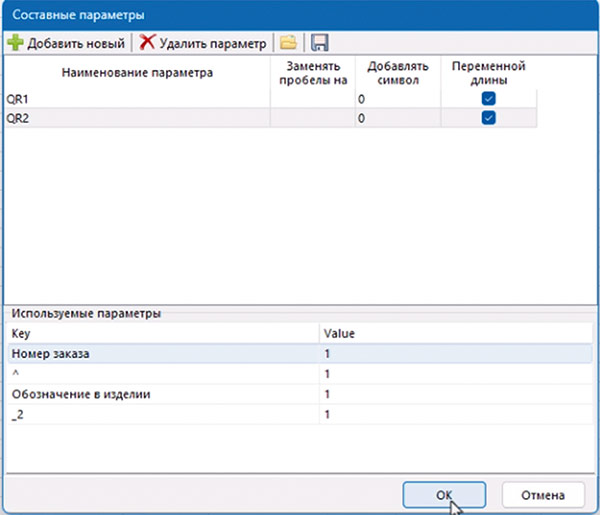Click Заменять пробелы на cell for QR1
The image size is (600, 515).
(312, 100)
